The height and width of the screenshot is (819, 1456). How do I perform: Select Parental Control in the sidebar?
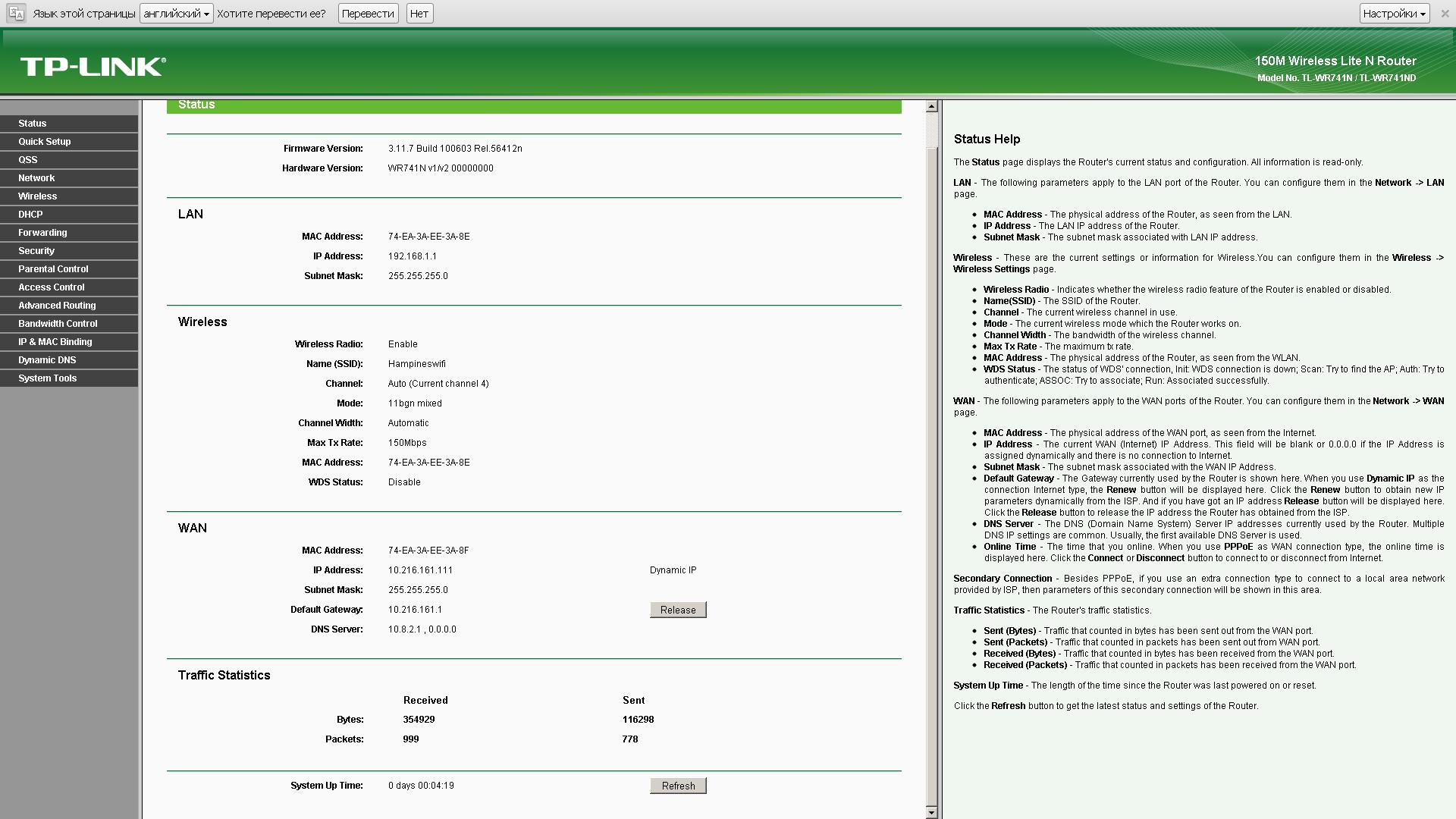[x=53, y=269]
